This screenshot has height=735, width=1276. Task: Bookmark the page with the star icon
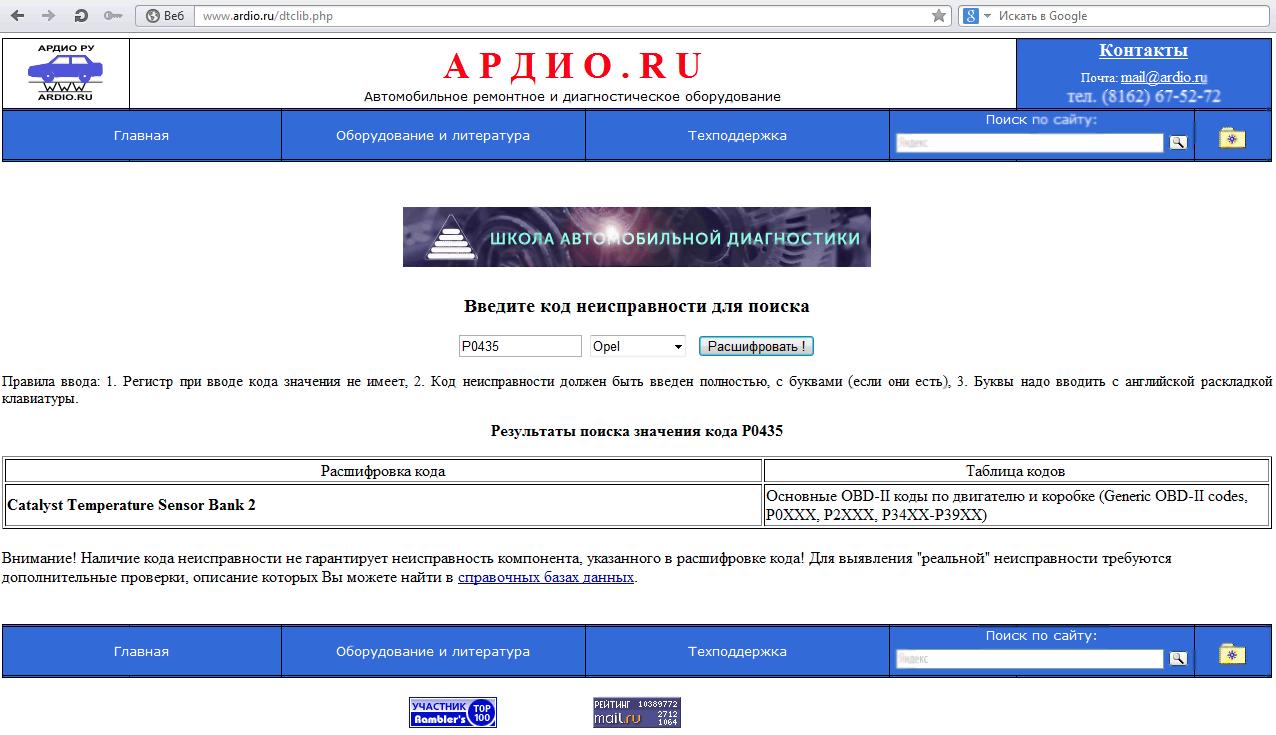(938, 16)
